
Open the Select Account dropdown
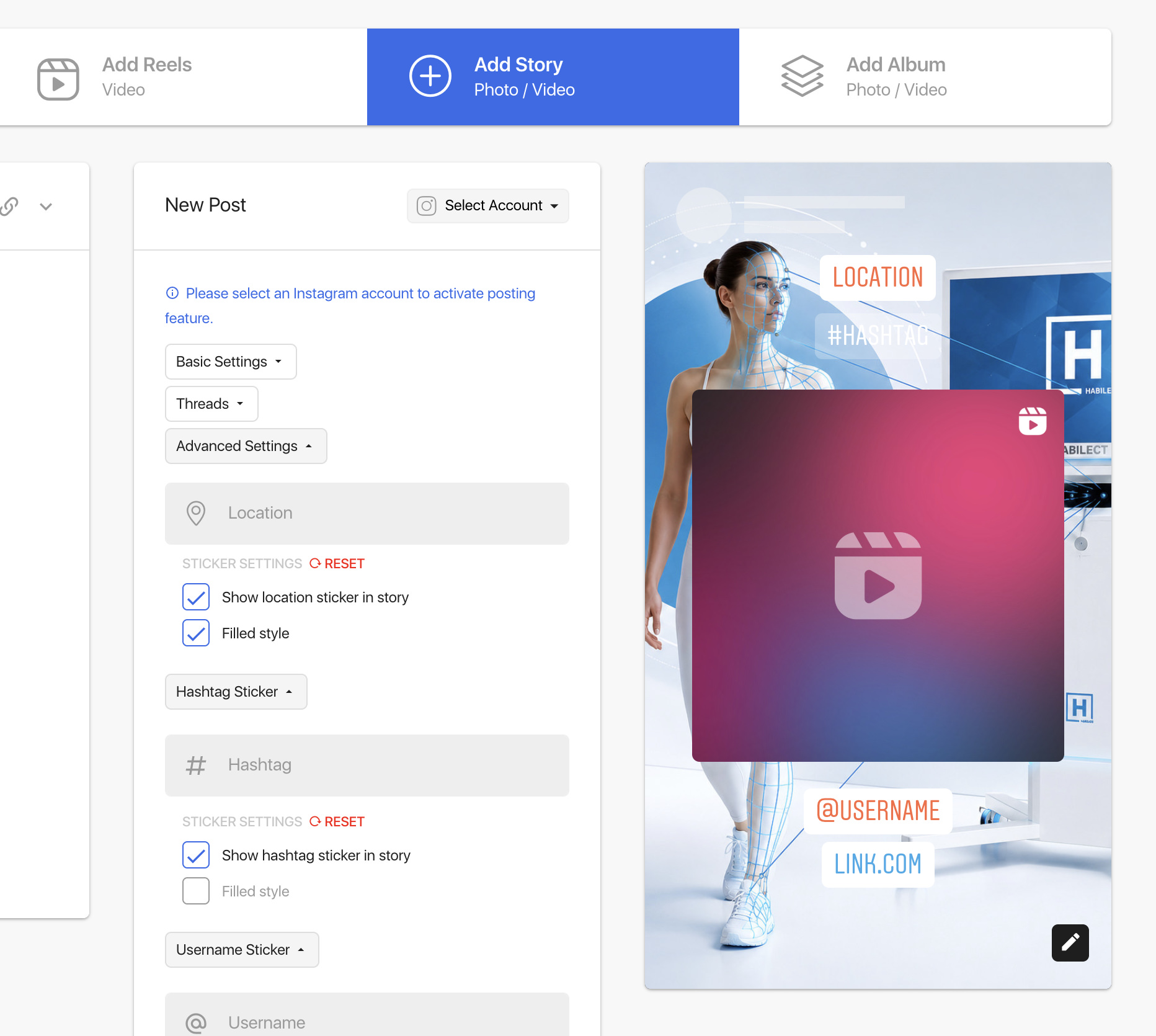tap(488, 205)
